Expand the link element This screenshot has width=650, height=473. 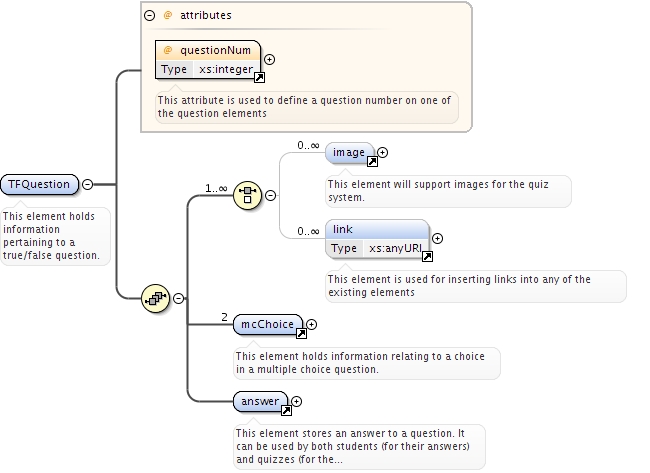click(x=437, y=238)
